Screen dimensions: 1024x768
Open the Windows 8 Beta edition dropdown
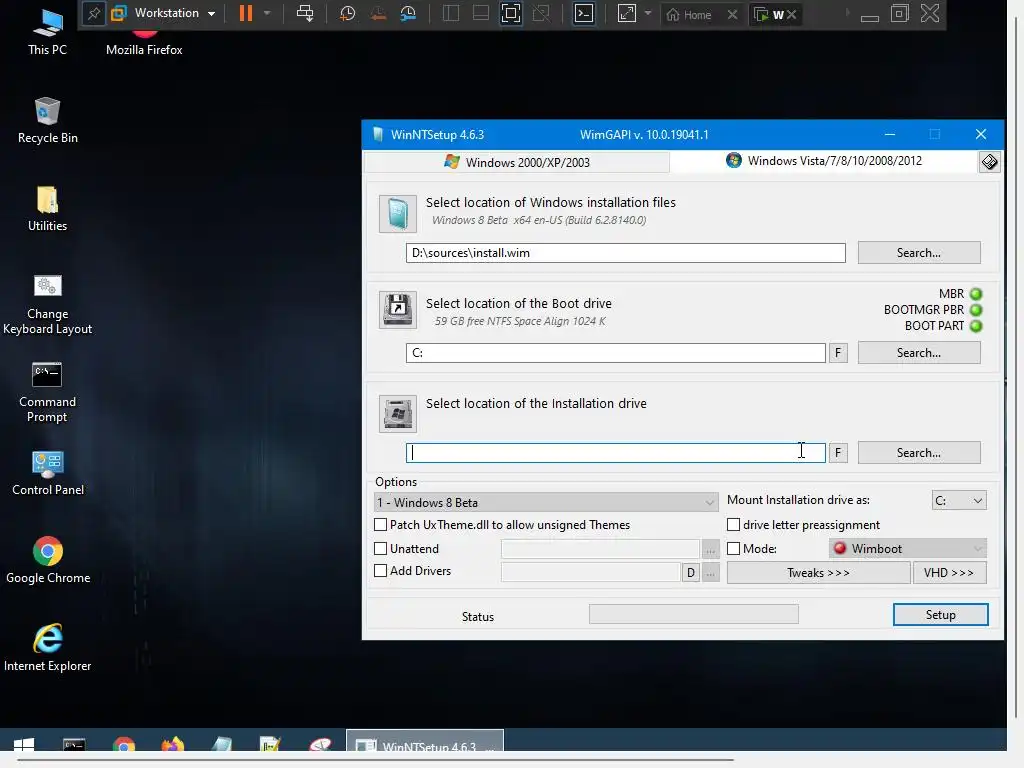pyautogui.click(x=546, y=502)
